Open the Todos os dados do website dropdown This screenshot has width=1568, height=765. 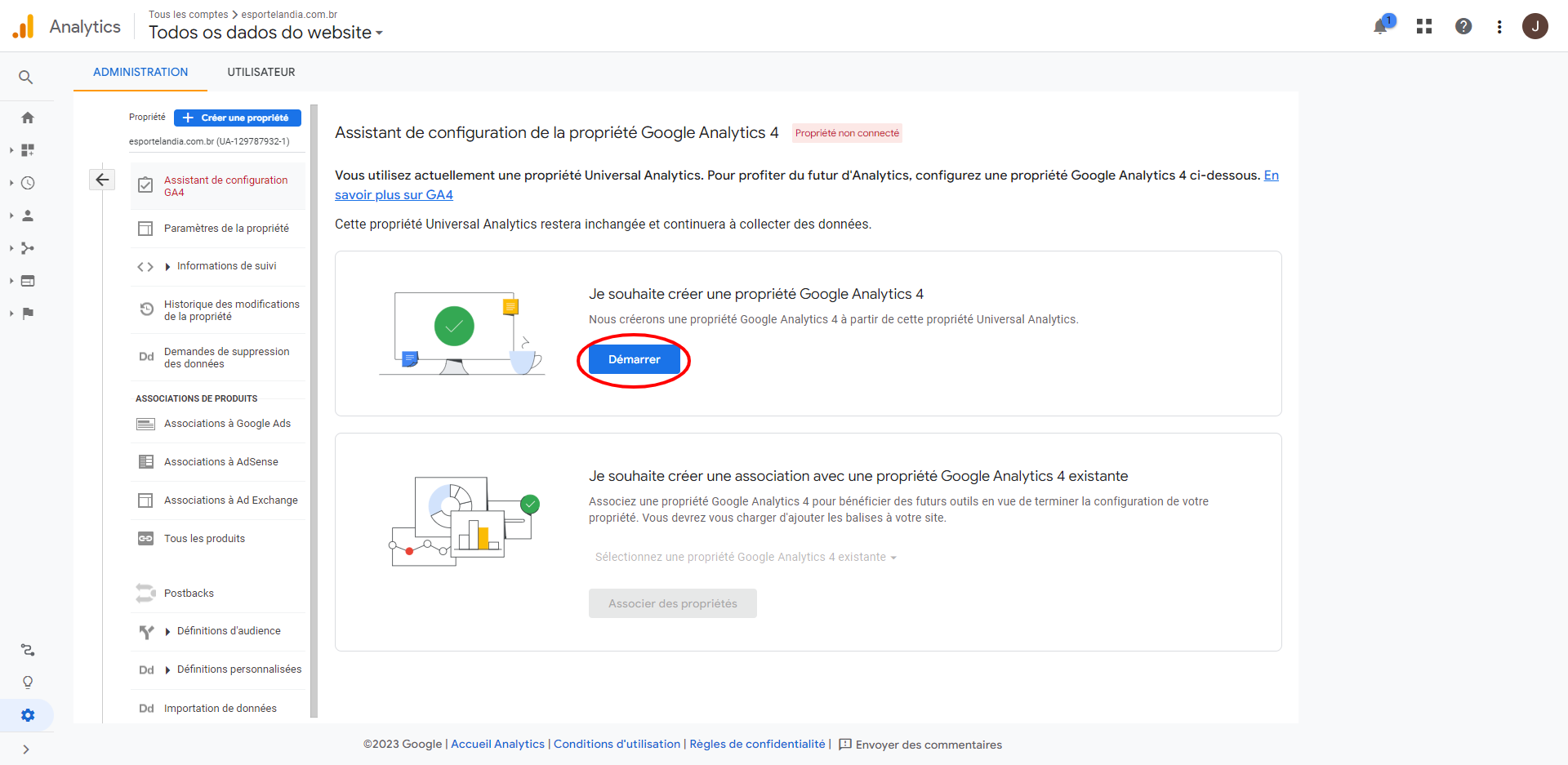click(x=265, y=33)
